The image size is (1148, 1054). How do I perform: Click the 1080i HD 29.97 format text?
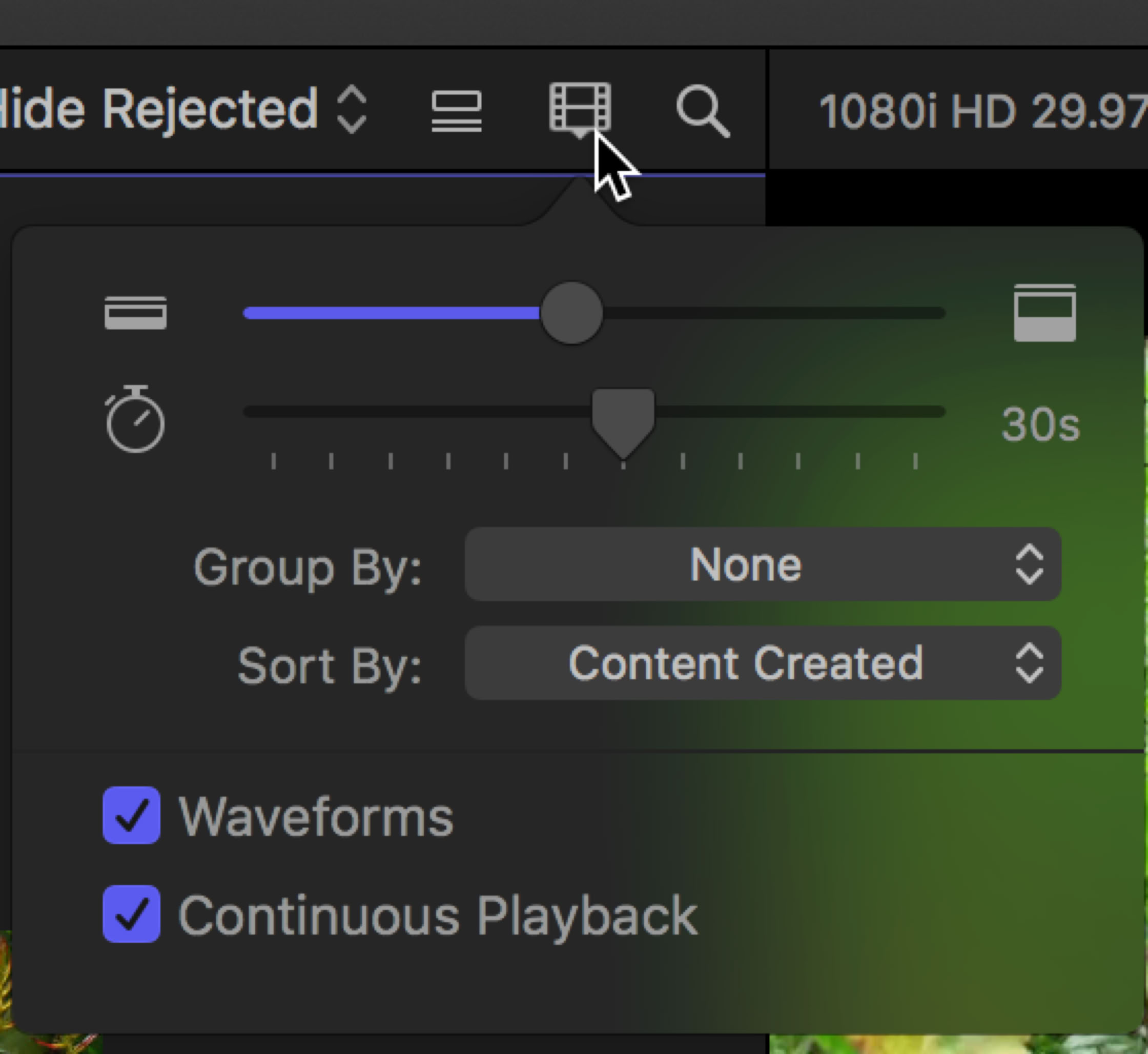[981, 111]
